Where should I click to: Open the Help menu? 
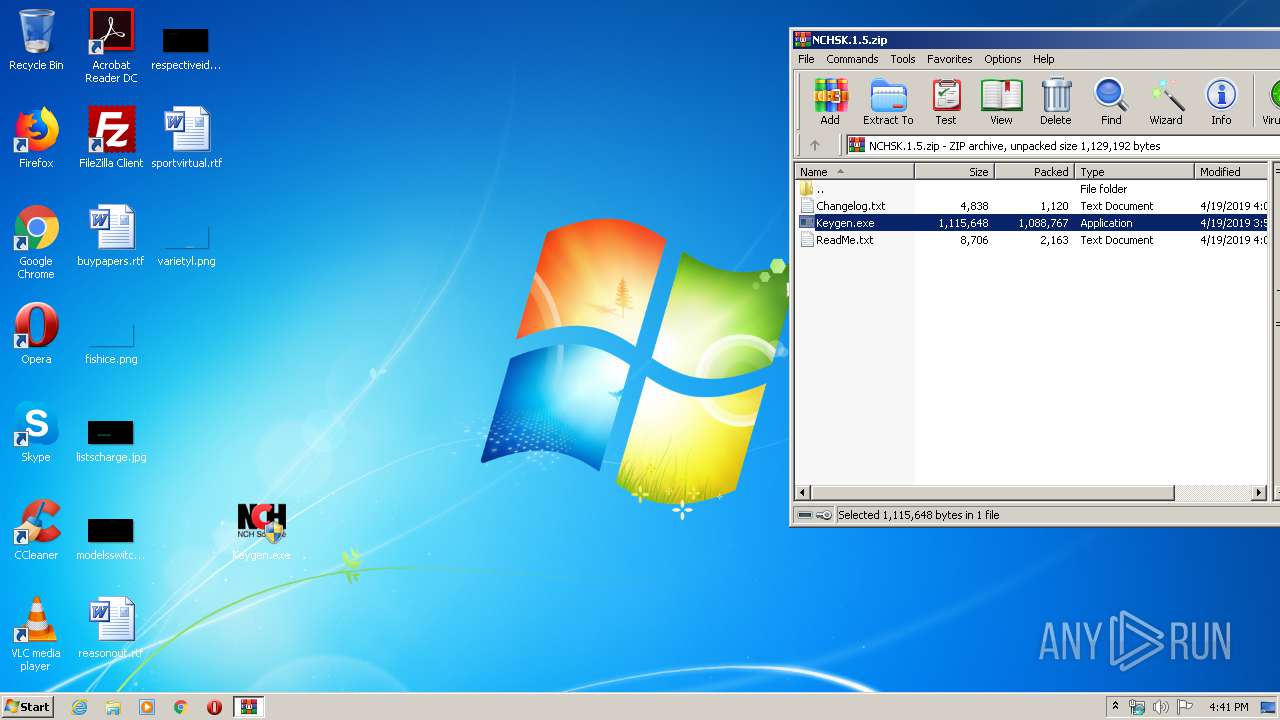point(1044,59)
